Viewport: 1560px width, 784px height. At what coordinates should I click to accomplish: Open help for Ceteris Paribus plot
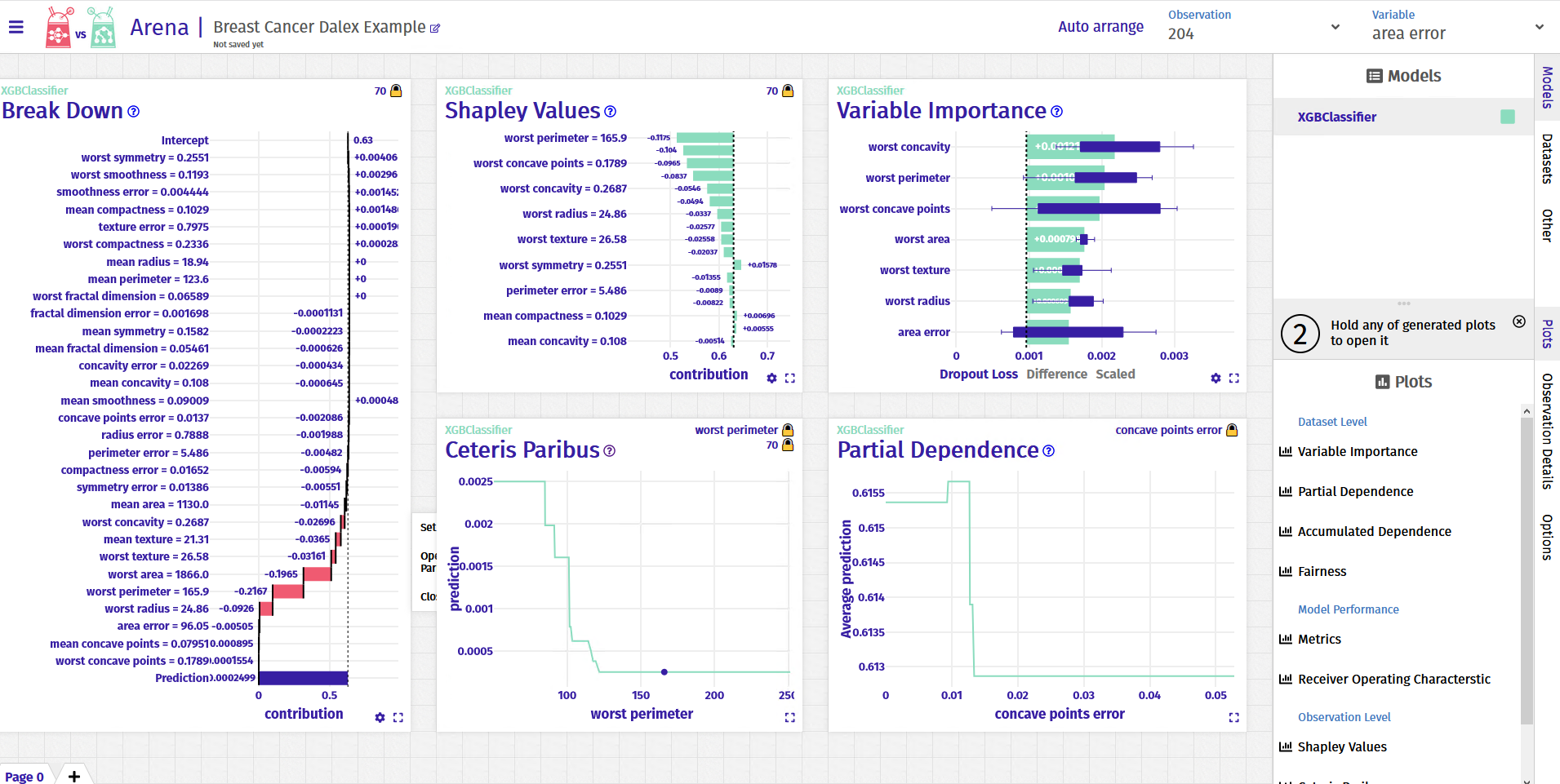coord(610,451)
